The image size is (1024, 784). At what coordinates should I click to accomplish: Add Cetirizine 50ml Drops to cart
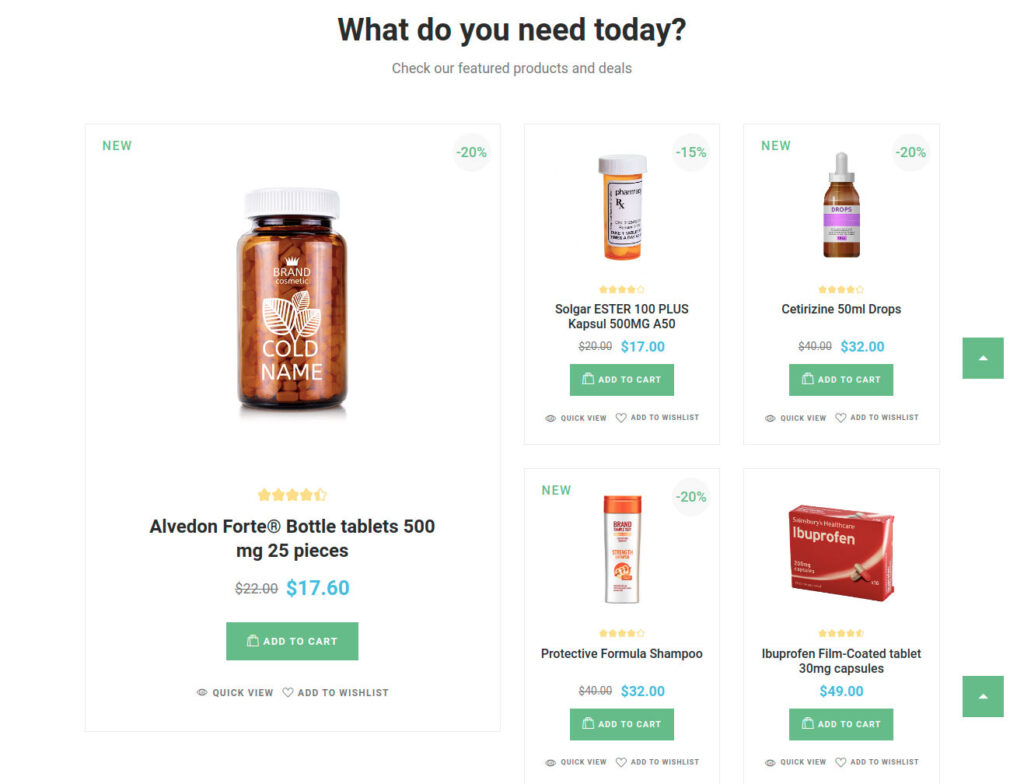(x=840, y=380)
